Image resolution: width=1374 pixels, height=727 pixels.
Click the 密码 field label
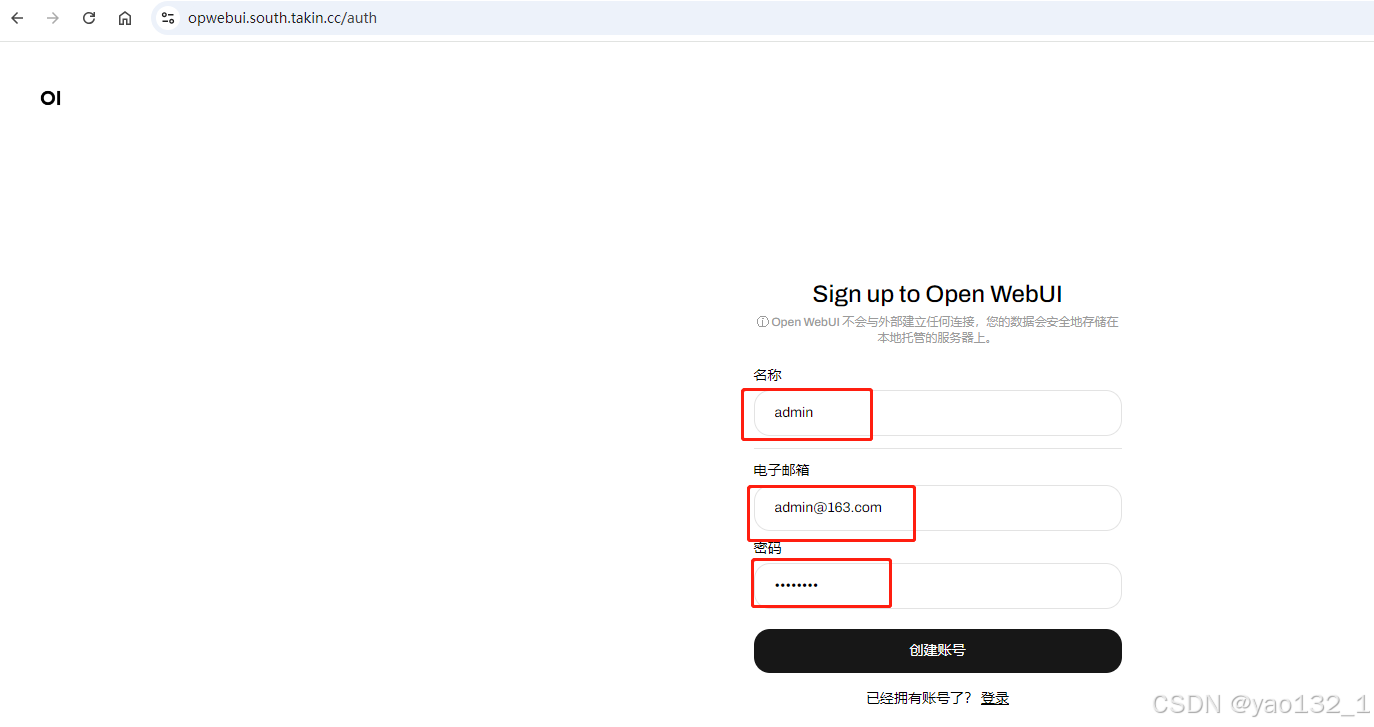pos(767,549)
